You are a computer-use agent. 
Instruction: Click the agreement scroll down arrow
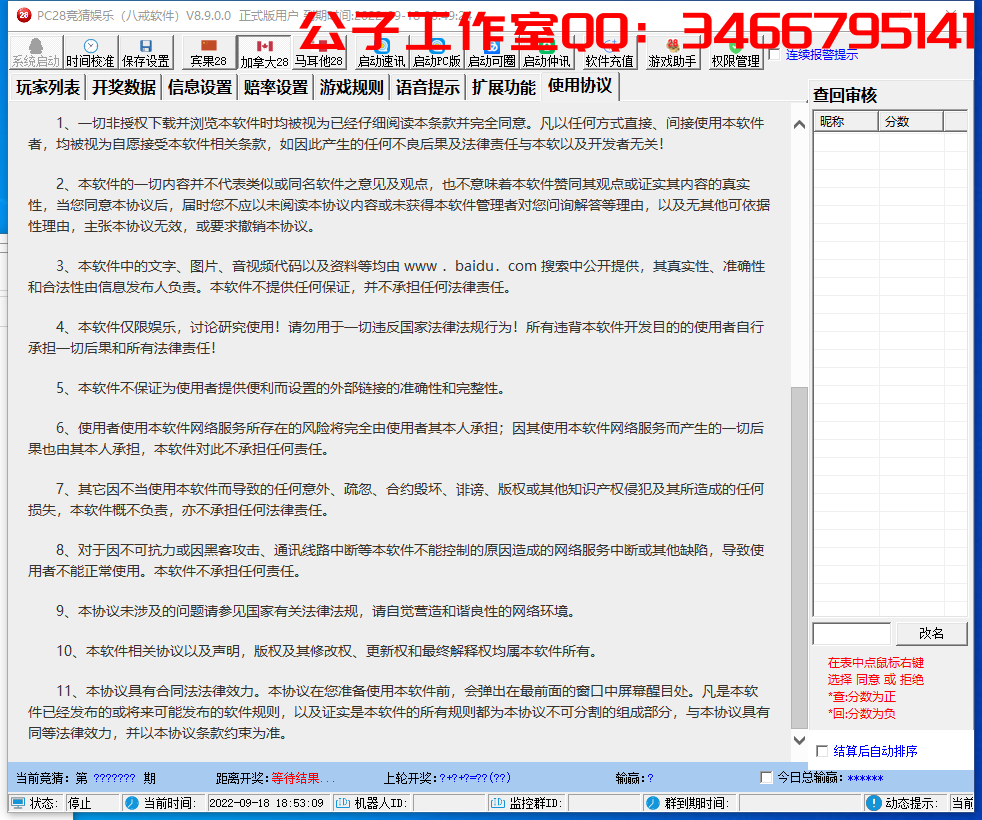coord(799,740)
